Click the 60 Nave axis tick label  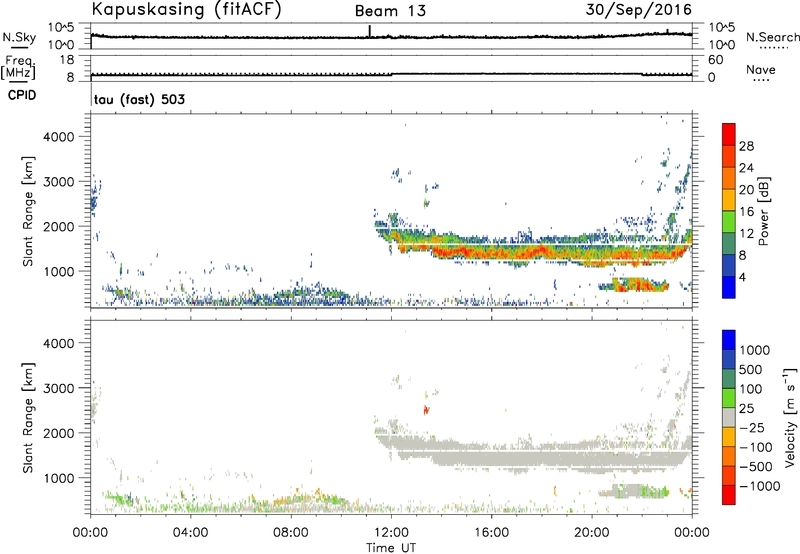pos(715,60)
